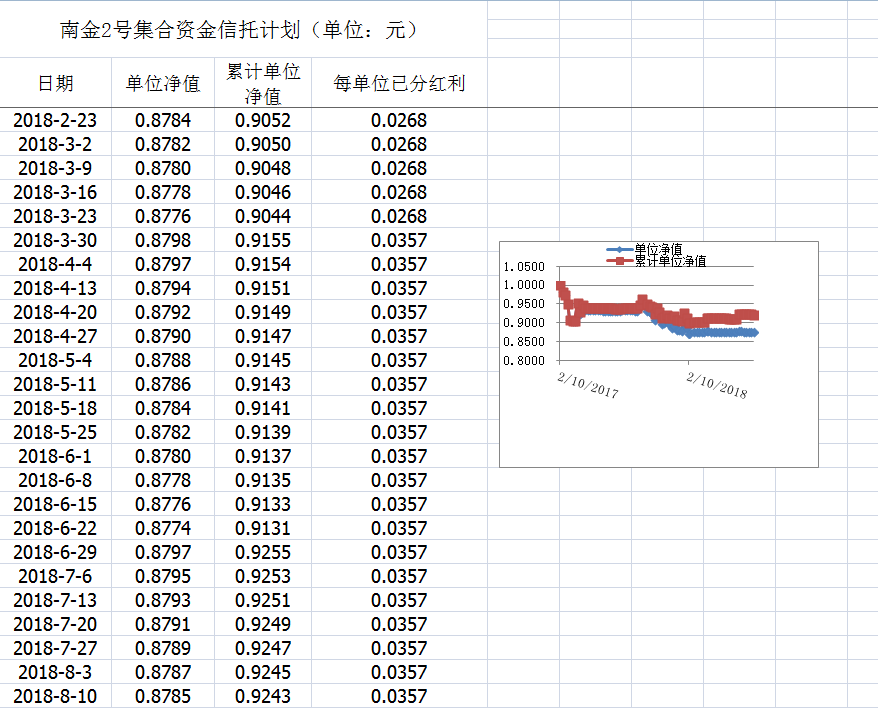Click dividend 0.0357 in the 2018-8-10 row
Viewport: 878px width, 708px height.
pyautogui.click(x=399, y=696)
